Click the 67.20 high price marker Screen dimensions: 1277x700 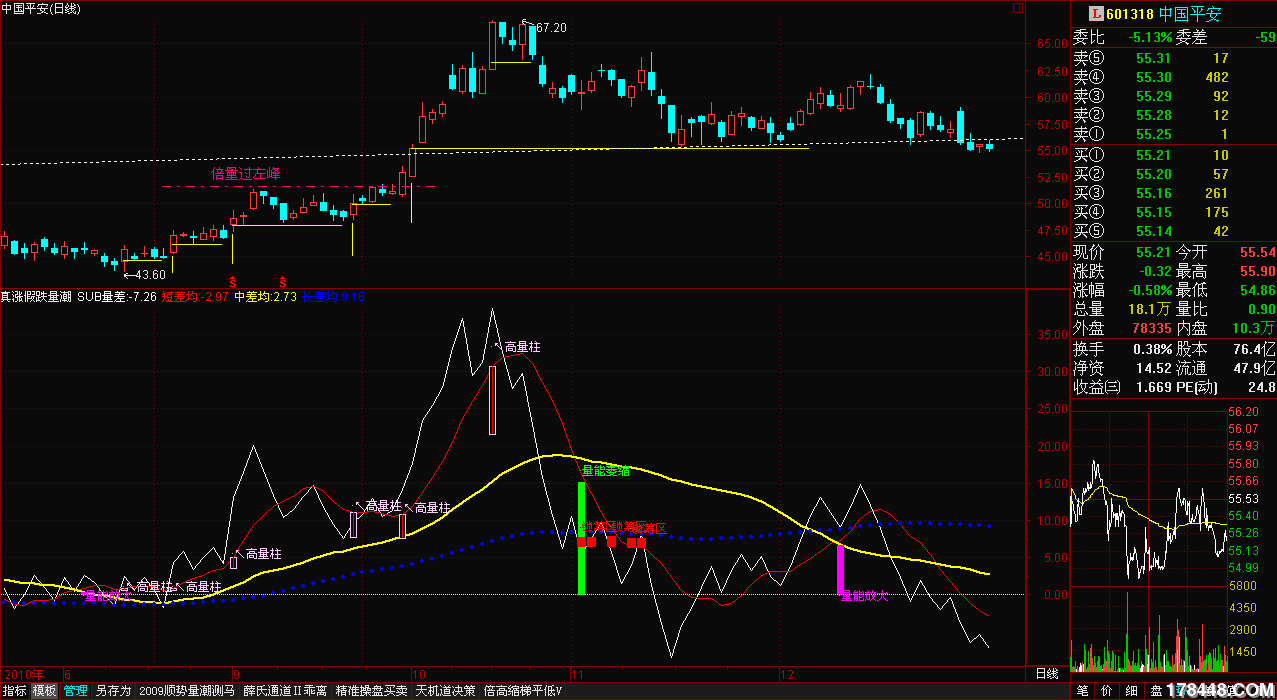pyautogui.click(x=550, y=28)
